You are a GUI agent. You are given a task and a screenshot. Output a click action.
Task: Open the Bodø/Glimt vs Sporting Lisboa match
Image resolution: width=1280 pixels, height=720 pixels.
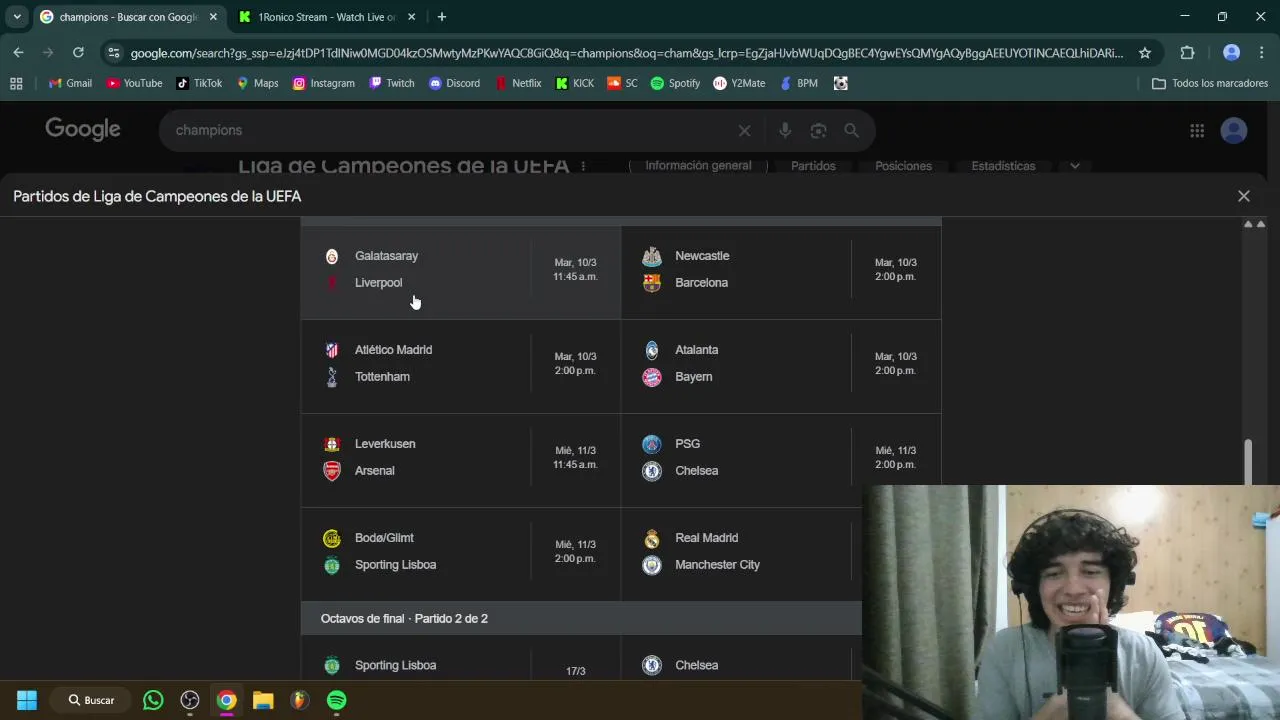click(x=461, y=554)
